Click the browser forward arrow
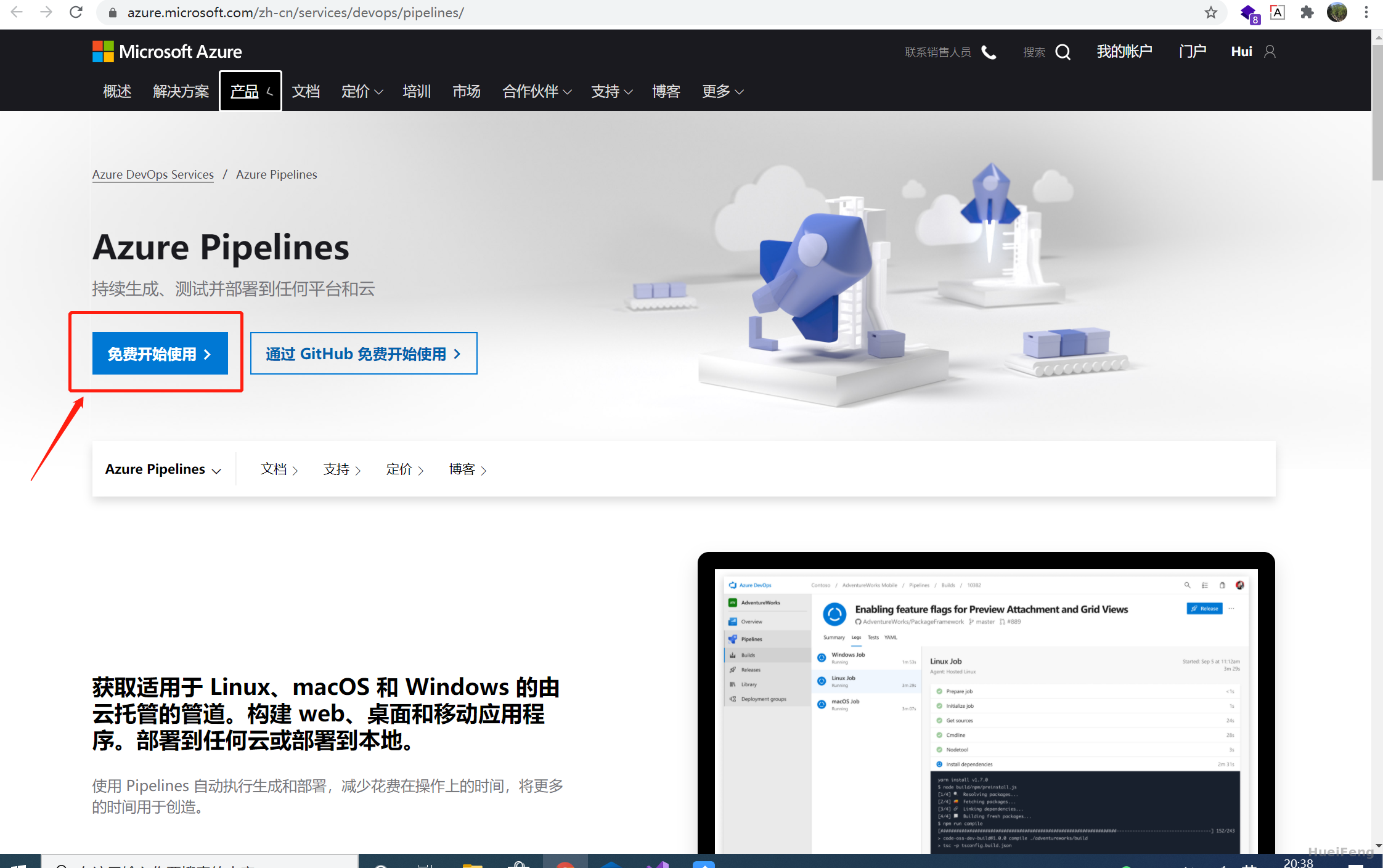 pos(46,12)
